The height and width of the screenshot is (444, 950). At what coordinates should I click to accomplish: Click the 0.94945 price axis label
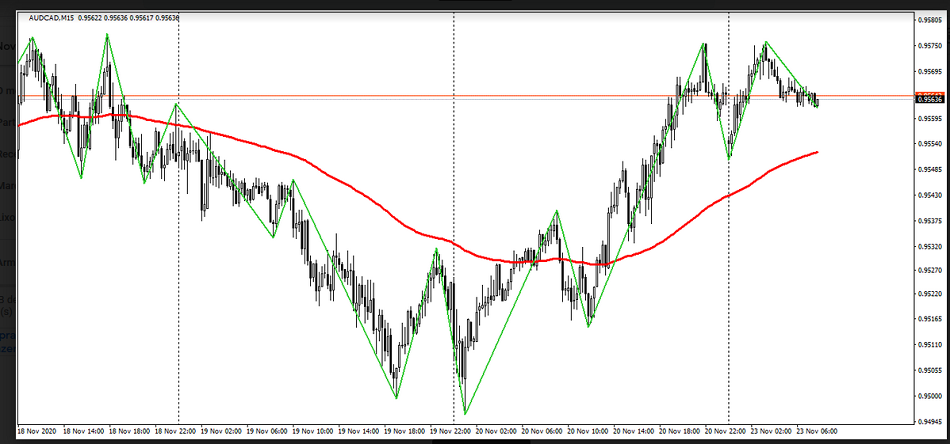pos(930,421)
